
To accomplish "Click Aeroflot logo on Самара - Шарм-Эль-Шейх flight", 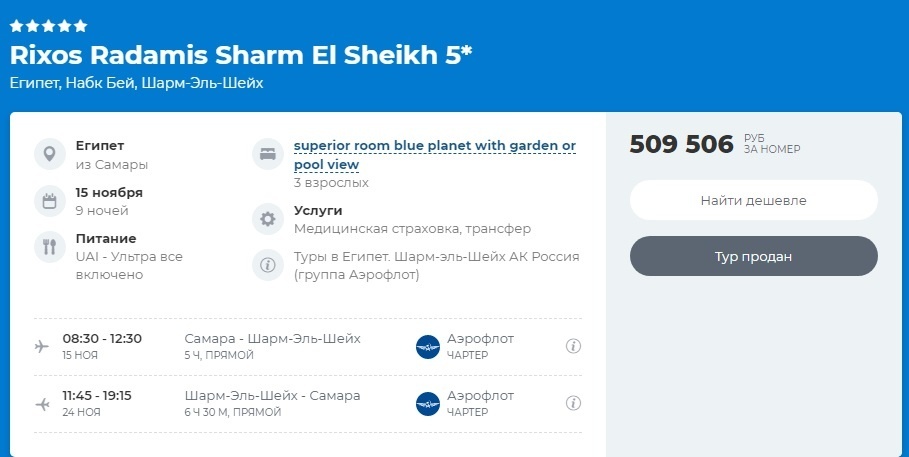I will point(428,346).
